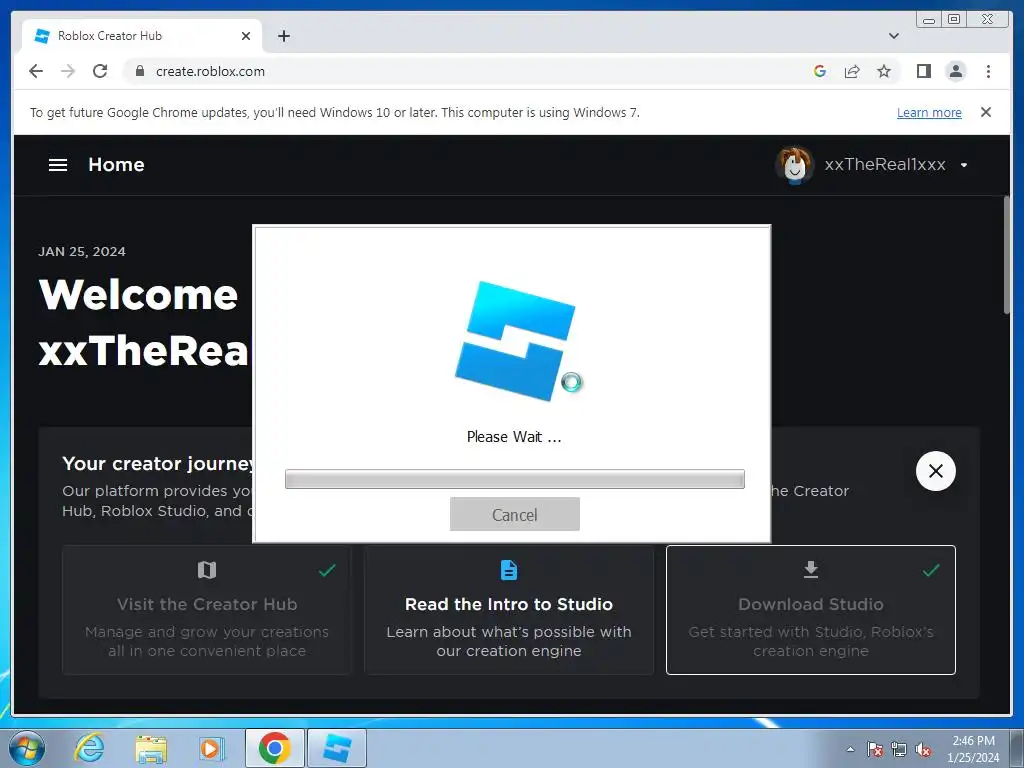Open the Download Studio card

[x=810, y=610]
